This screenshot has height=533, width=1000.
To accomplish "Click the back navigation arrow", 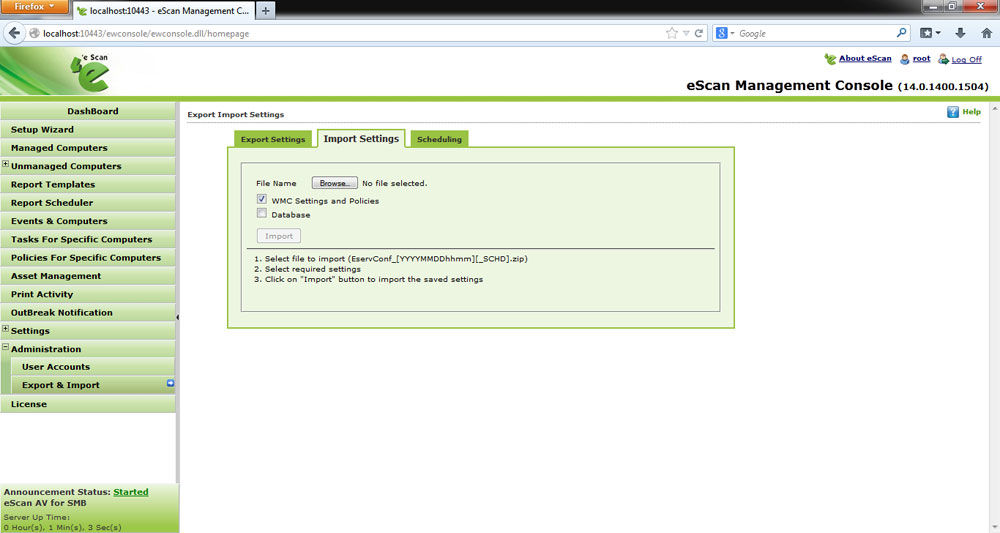I will [14, 33].
